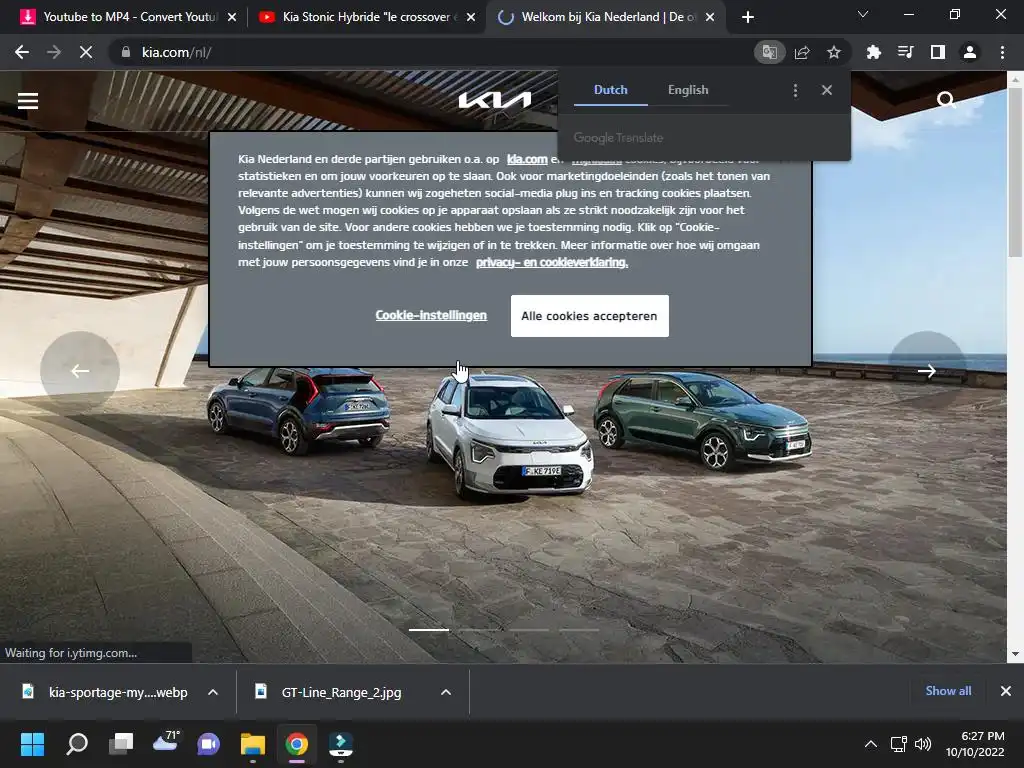Open the weather widget showing 71°
The image size is (1024, 768).
coord(165,742)
